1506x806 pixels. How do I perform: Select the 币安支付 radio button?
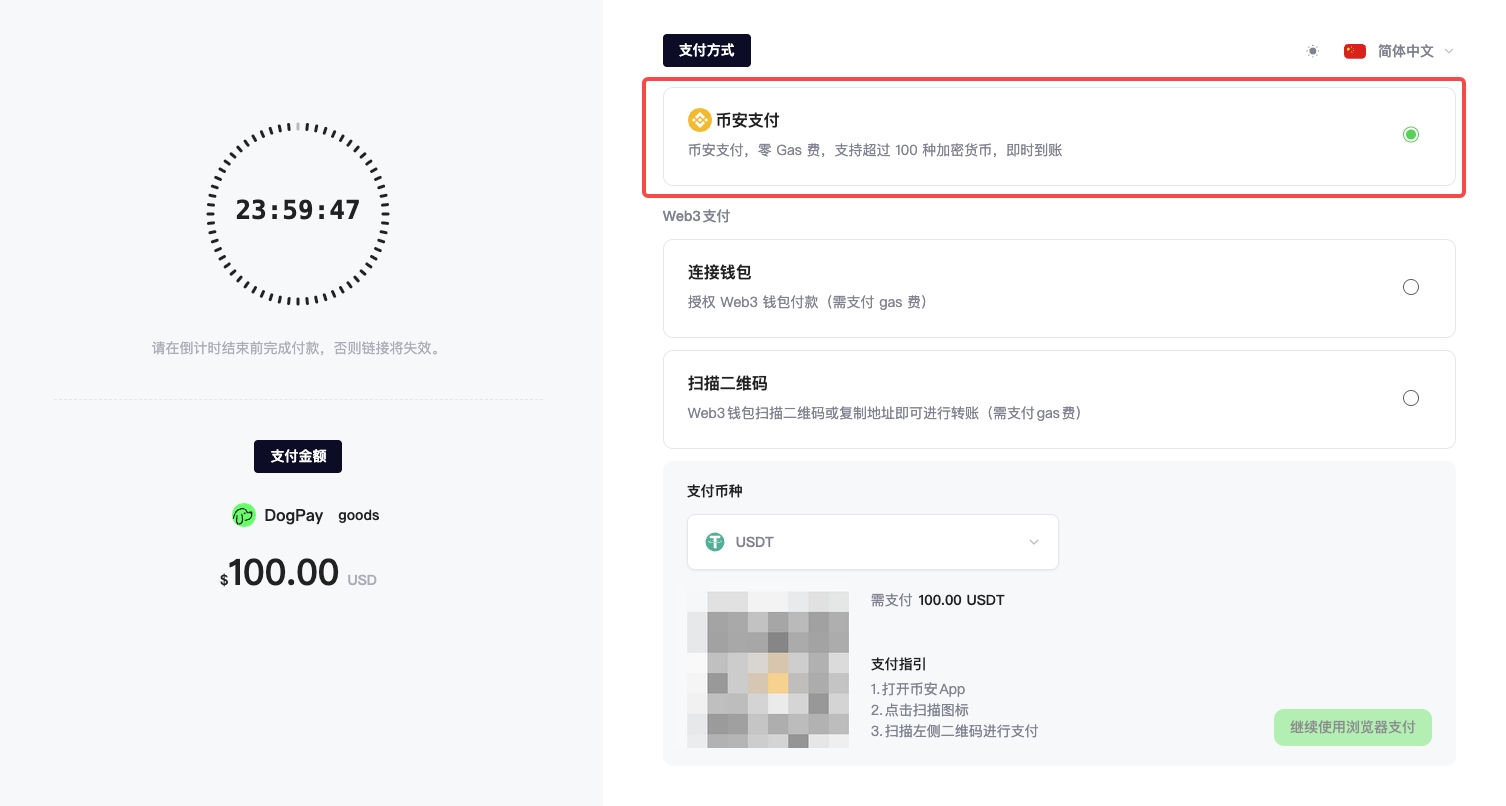[x=1411, y=134]
